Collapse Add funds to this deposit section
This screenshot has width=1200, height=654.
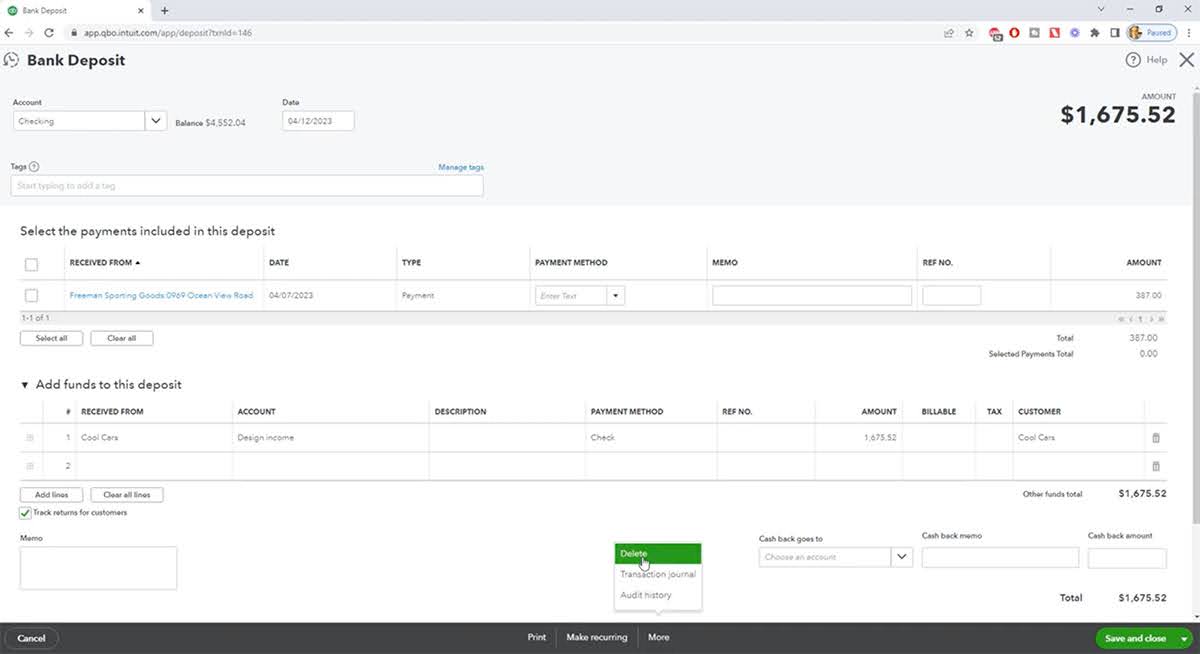point(25,385)
